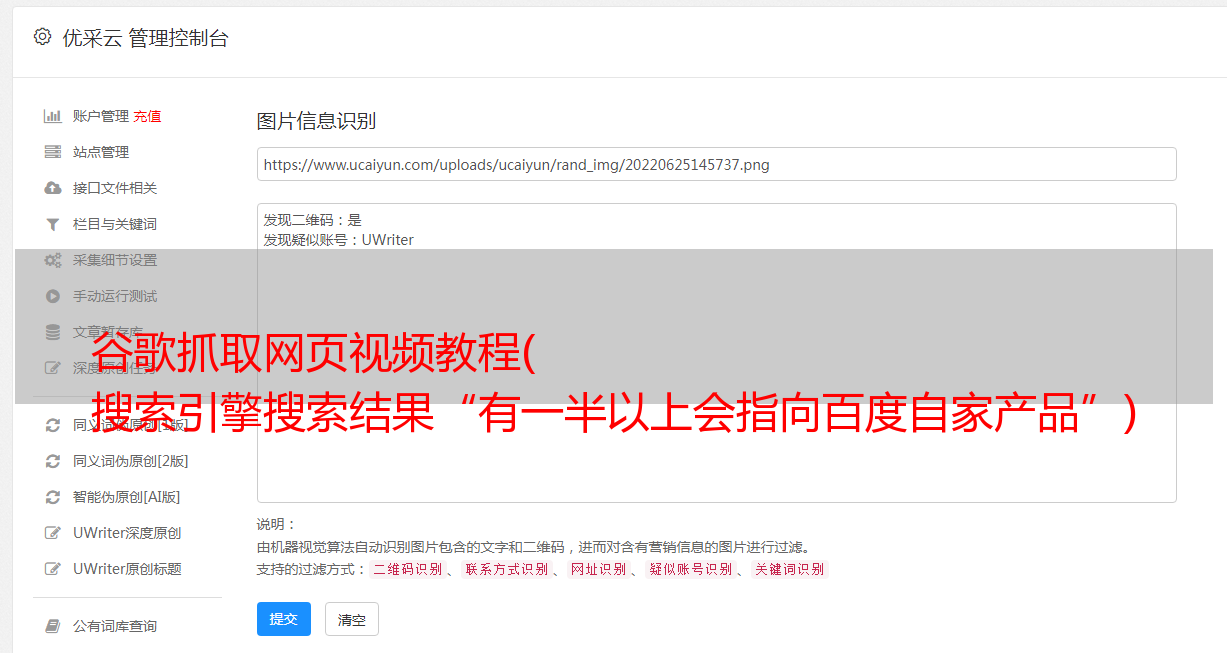Go to 同义词伪原创[2版] page
Image resolution: width=1227 pixels, height=653 pixels.
coord(131,461)
